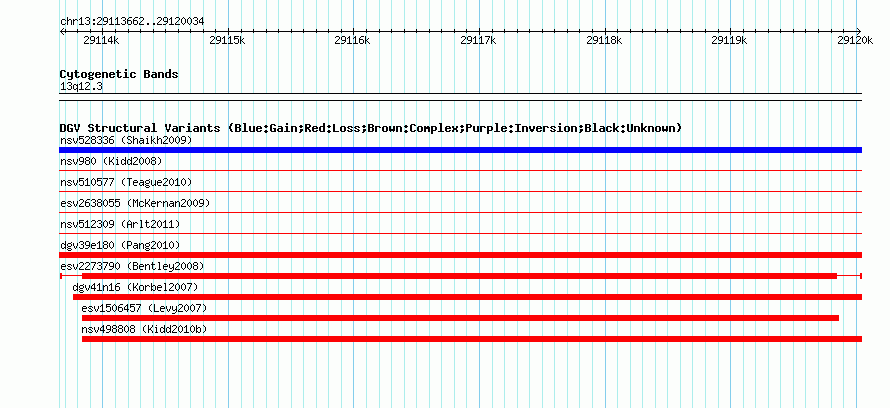Click the Cytogenetic Bands track title
The image size is (890, 408).
click(x=119, y=74)
